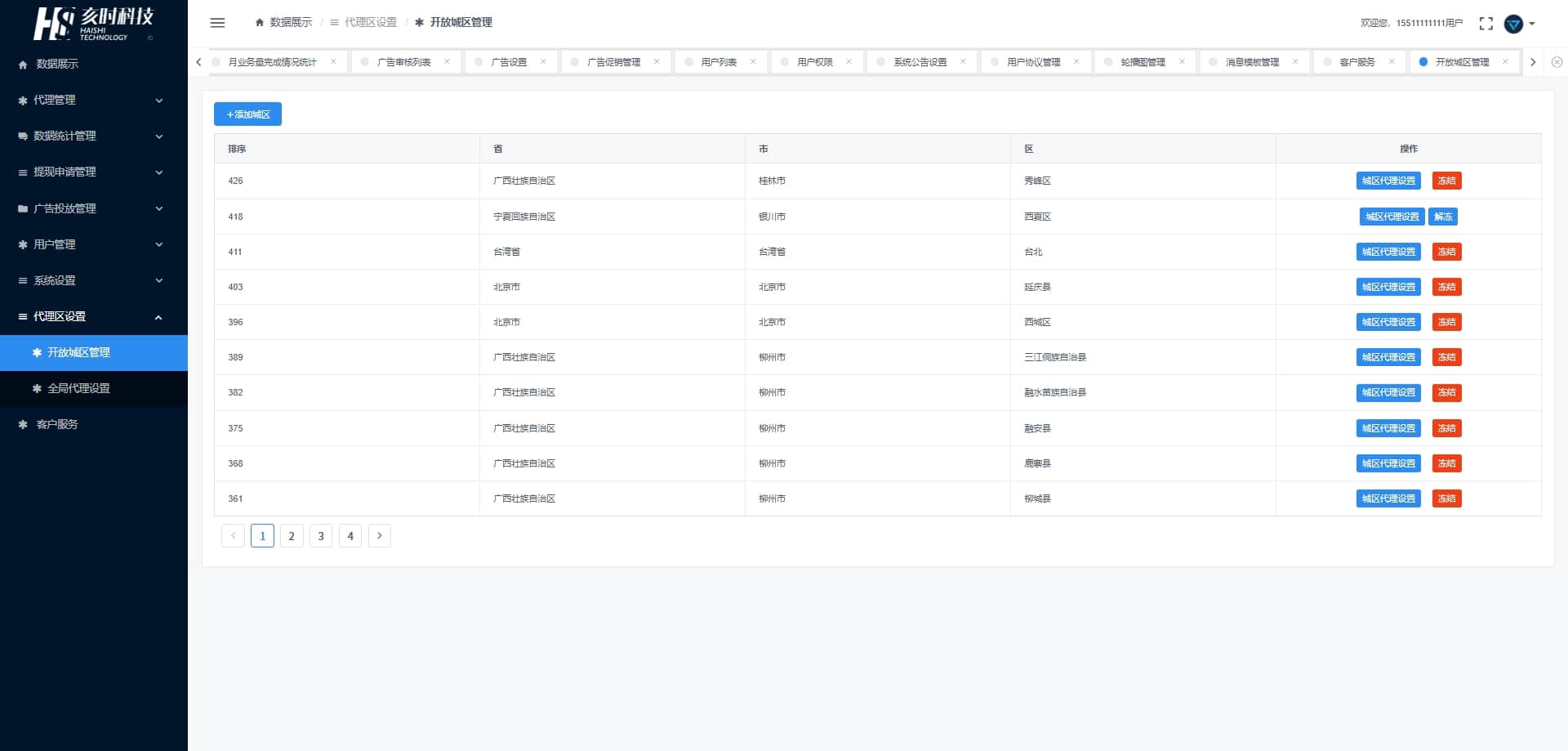
Task: Open 全局代理设置 in the sidebar
Action: pyautogui.click(x=94, y=389)
